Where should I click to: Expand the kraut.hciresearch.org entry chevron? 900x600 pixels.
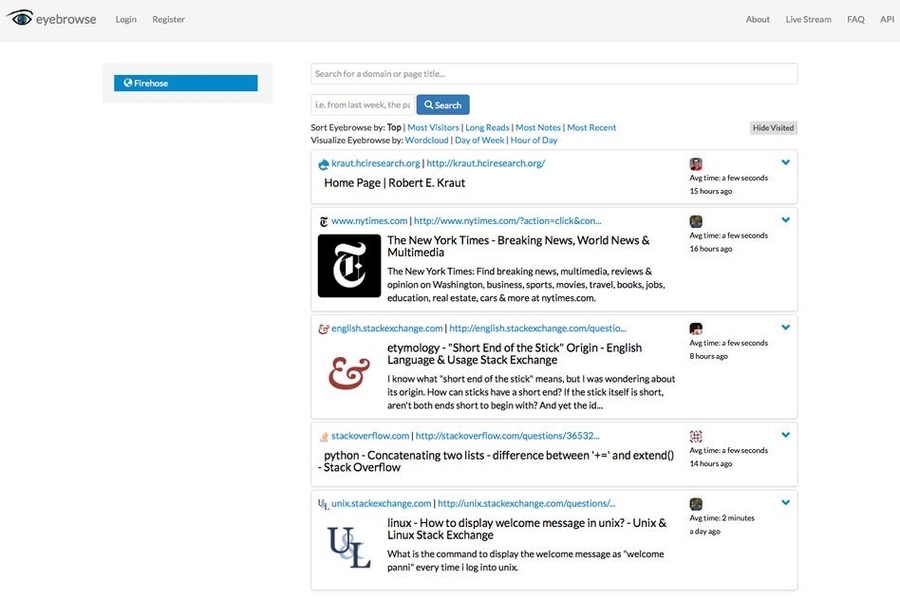786,161
